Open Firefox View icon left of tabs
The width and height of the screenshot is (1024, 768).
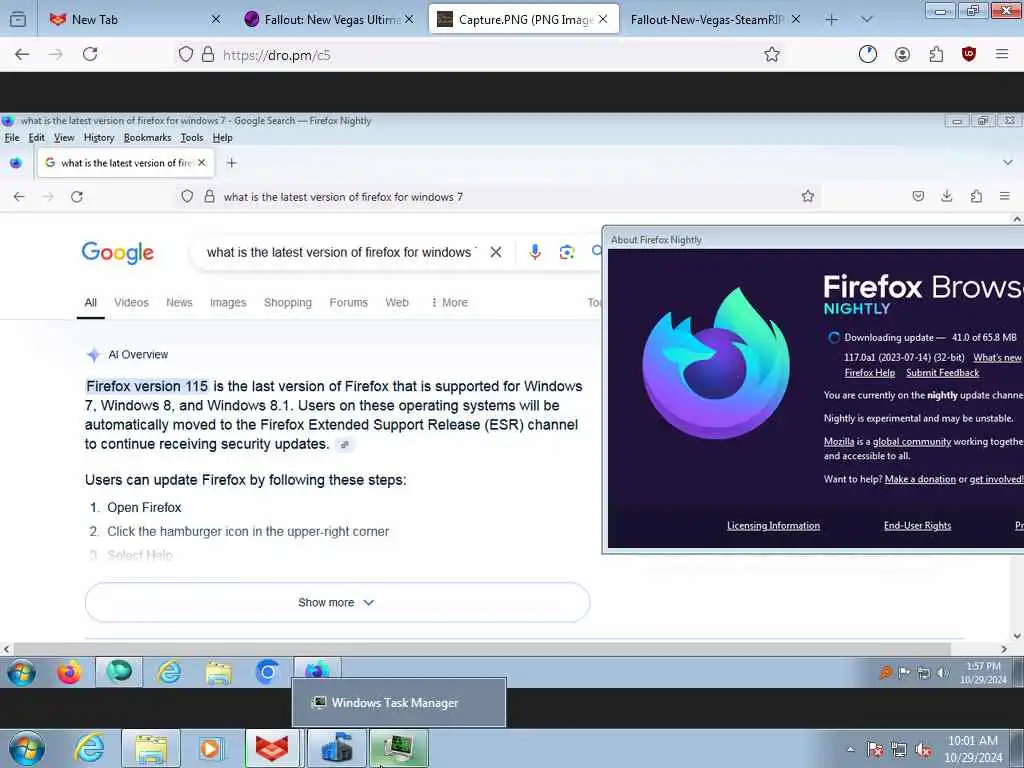18,20
